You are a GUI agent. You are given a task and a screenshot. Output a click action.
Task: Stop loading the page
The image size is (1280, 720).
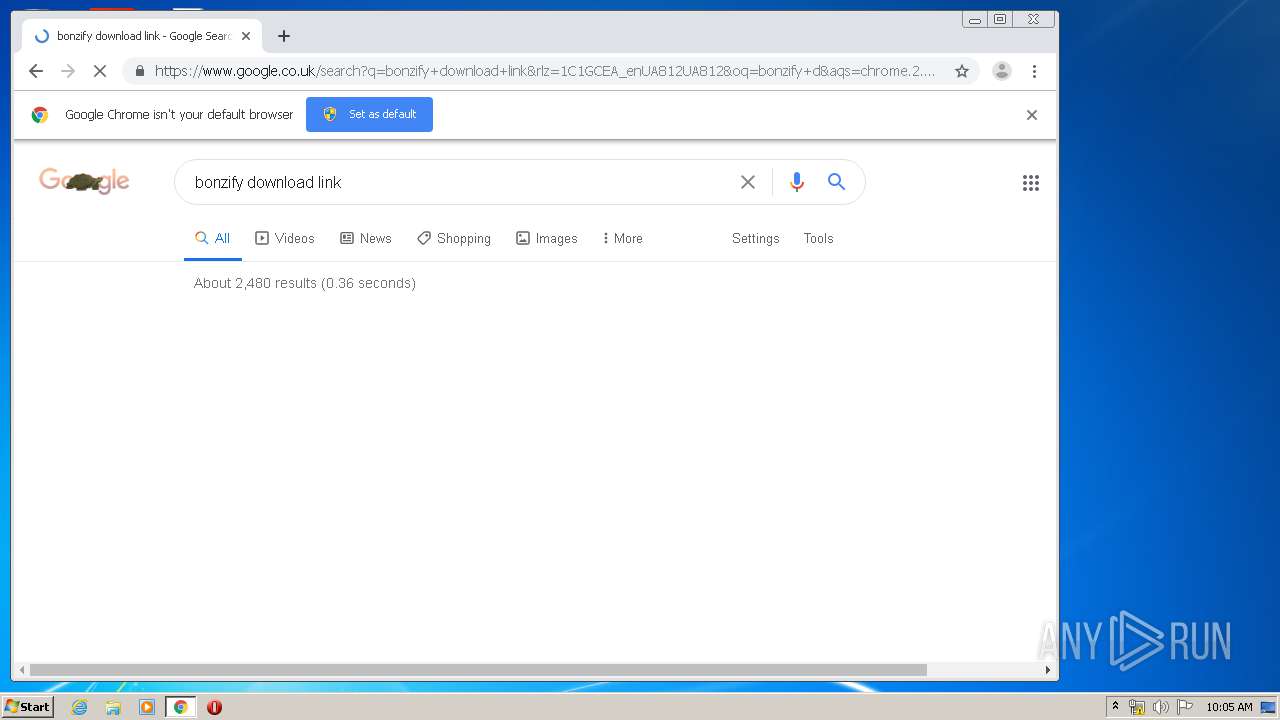click(100, 71)
